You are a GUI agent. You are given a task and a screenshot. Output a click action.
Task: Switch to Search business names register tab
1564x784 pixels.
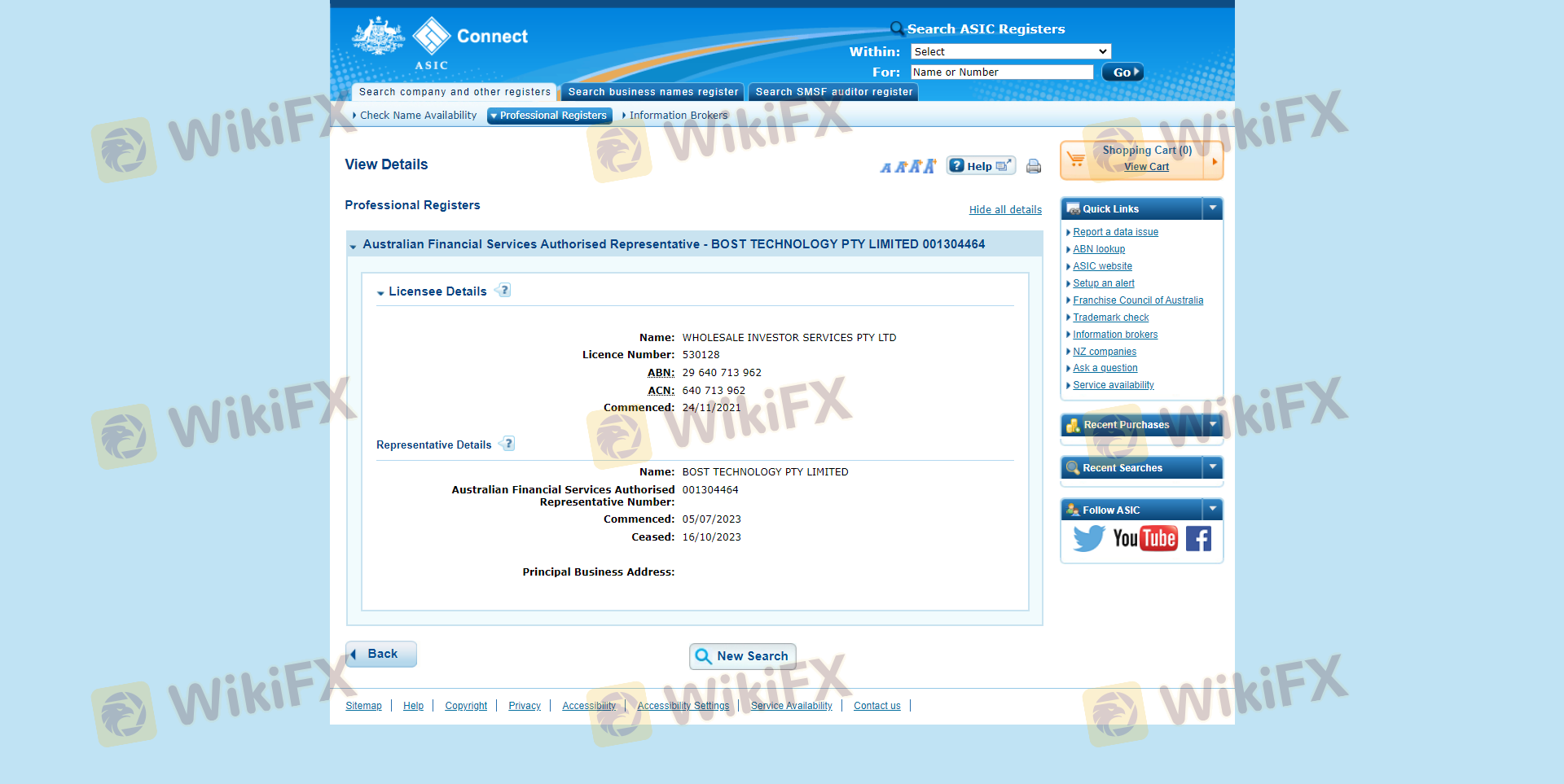(652, 92)
